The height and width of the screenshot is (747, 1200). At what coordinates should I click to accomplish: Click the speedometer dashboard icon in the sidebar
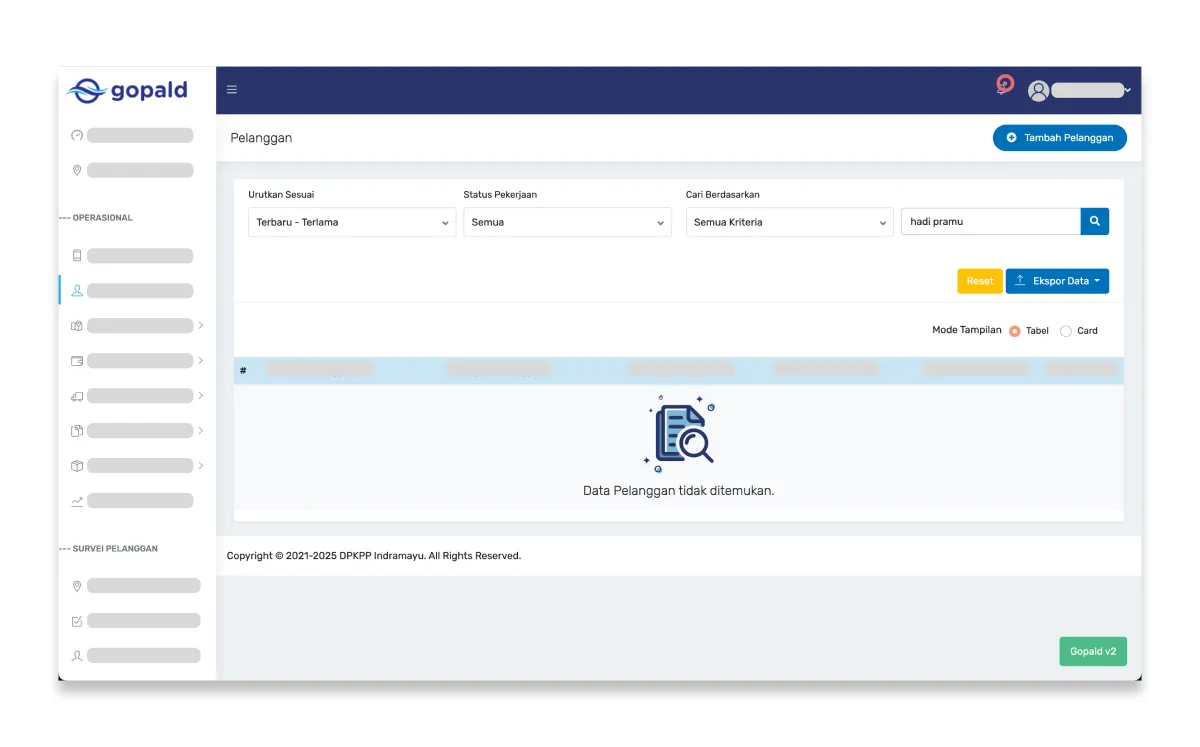click(x=77, y=132)
